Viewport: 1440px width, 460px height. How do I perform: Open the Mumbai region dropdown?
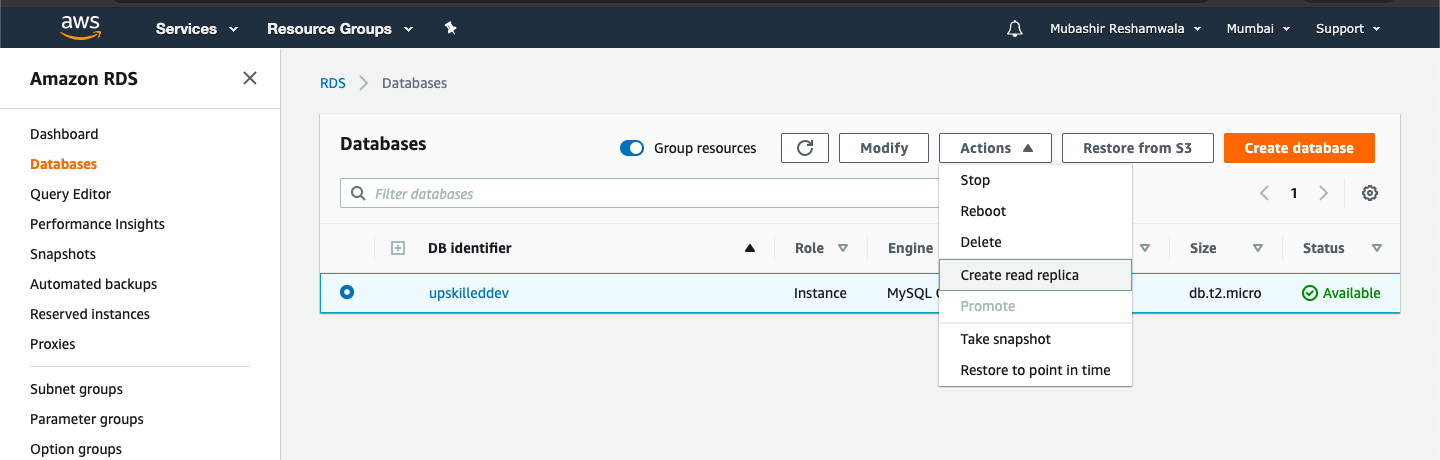[1258, 28]
